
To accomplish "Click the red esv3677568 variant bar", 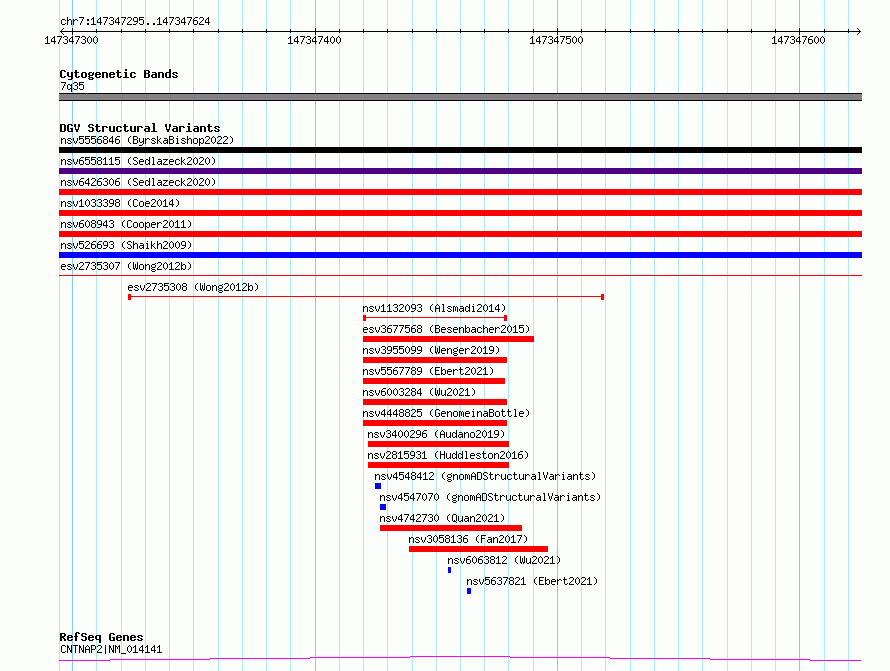I will (x=448, y=339).
